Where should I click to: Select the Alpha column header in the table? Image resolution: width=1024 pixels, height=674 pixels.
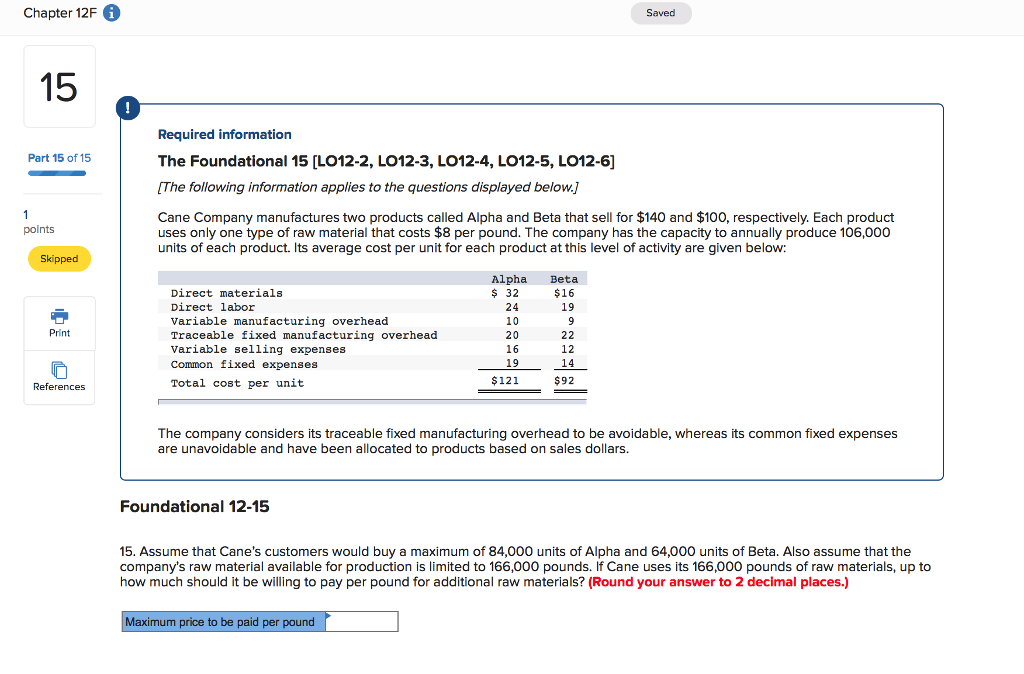tap(509, 278)
